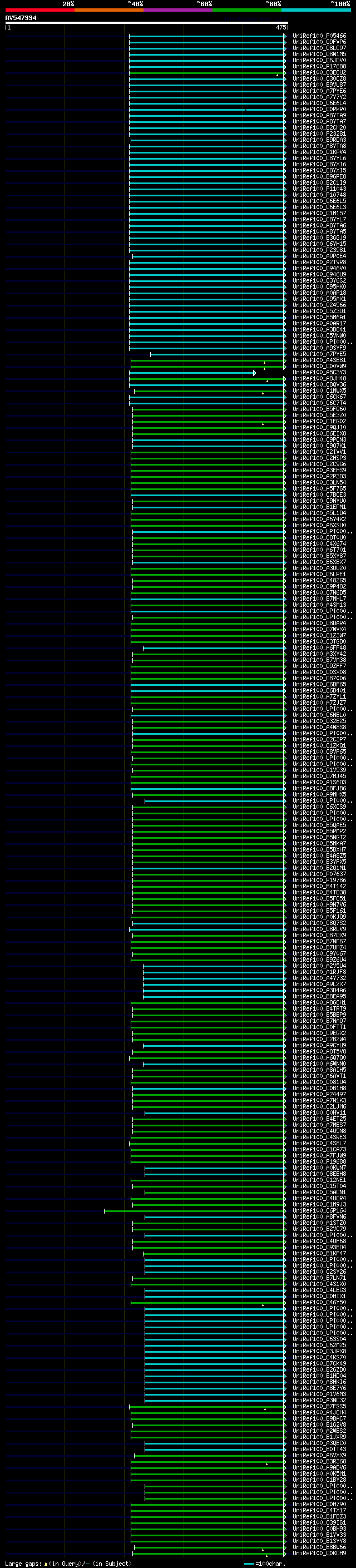Screen dimensions: 356x1568
Task: Select the UniRef100_A1RJF8 label
Action: 319,972
